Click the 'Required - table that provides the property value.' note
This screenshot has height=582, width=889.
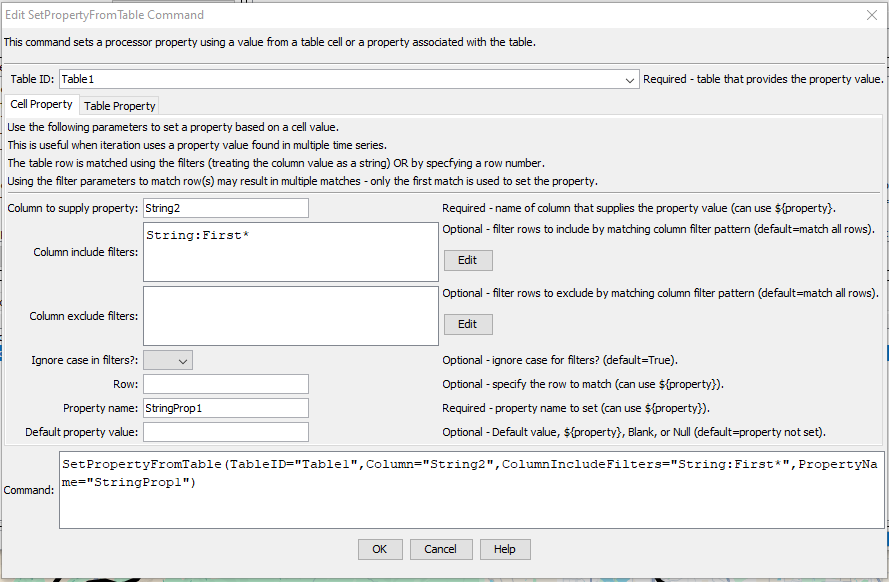pos(763,79)
